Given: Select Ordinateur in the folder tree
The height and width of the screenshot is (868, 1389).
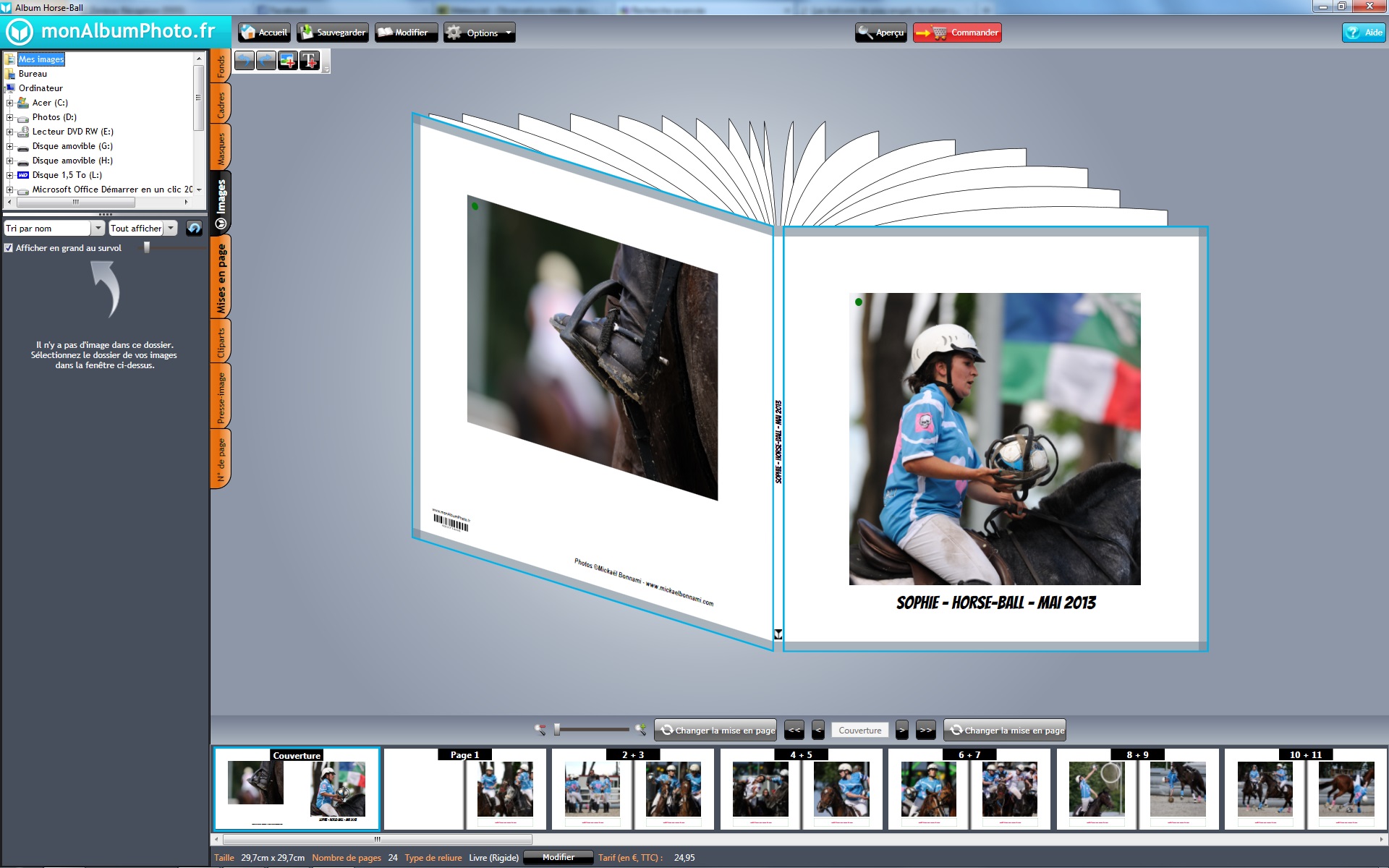Looking at the screenshot, I should tap(41, 88).
